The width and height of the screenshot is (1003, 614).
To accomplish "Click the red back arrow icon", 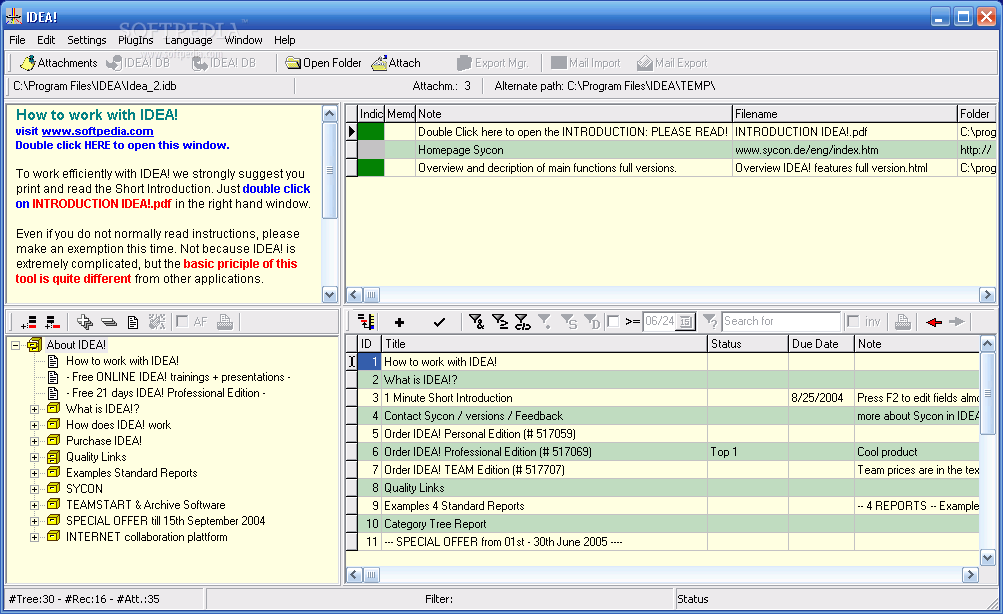I will (x=934, y=322).
